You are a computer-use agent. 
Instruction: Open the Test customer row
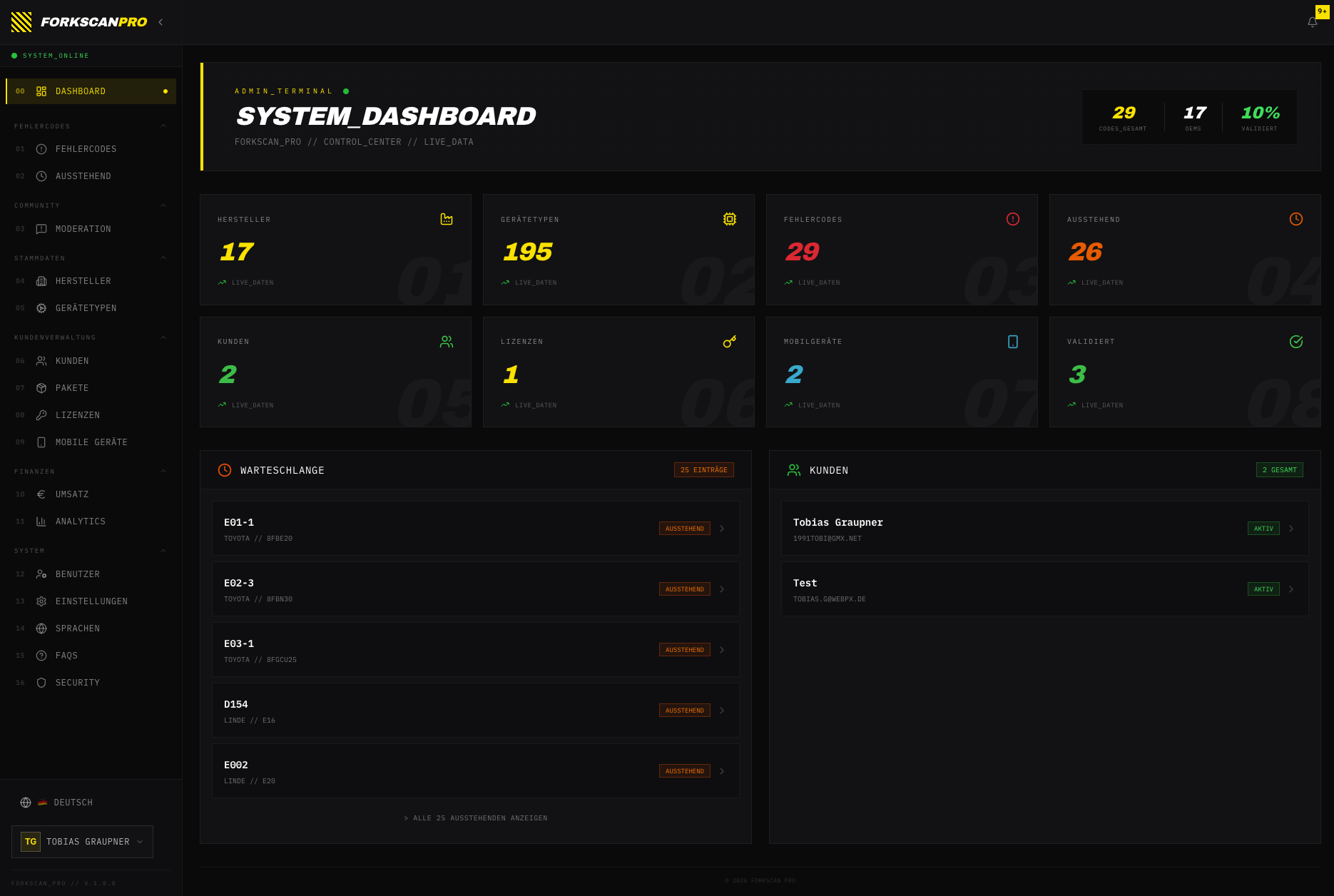click(x=1044, y=589)
